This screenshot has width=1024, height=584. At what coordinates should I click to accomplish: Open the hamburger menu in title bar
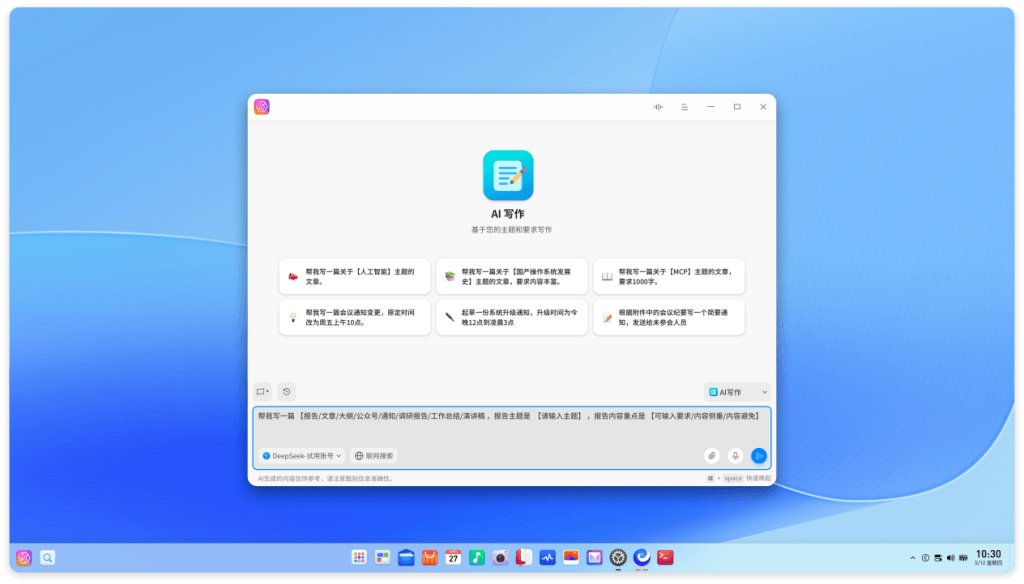684,107
